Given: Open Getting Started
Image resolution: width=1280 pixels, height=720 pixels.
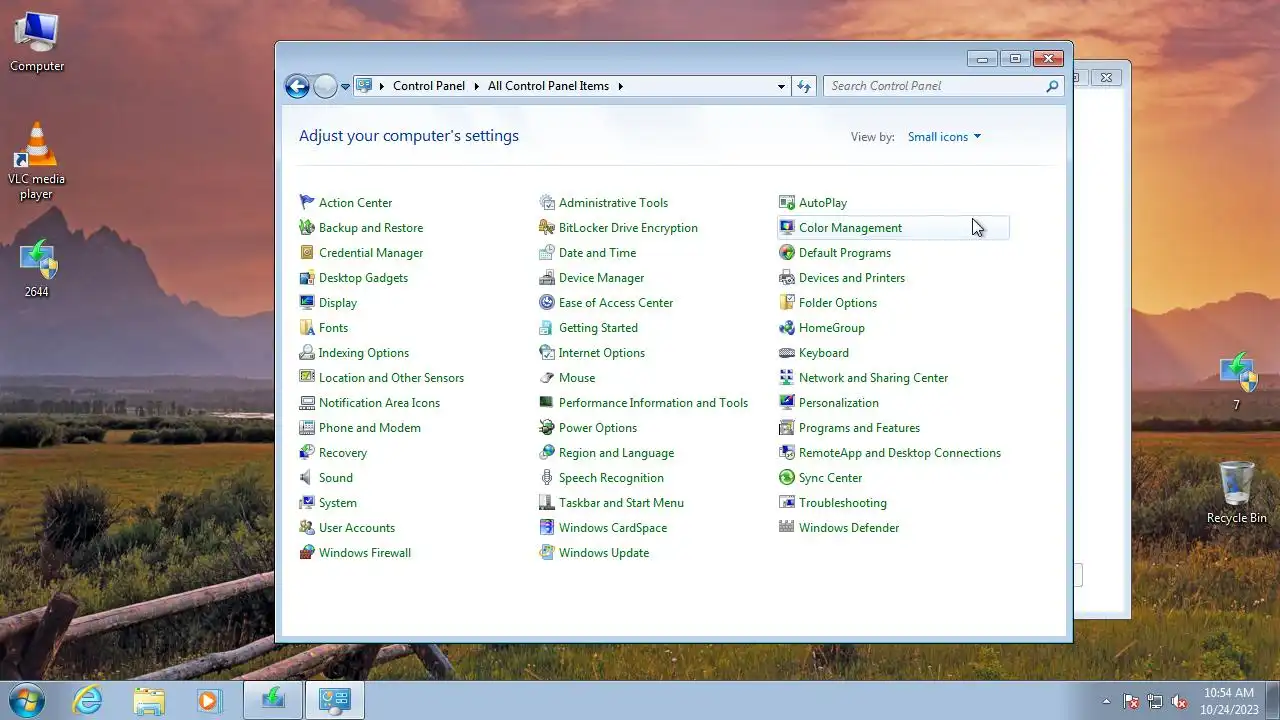Looking at the screenshot, I should (x=598, y=327).
